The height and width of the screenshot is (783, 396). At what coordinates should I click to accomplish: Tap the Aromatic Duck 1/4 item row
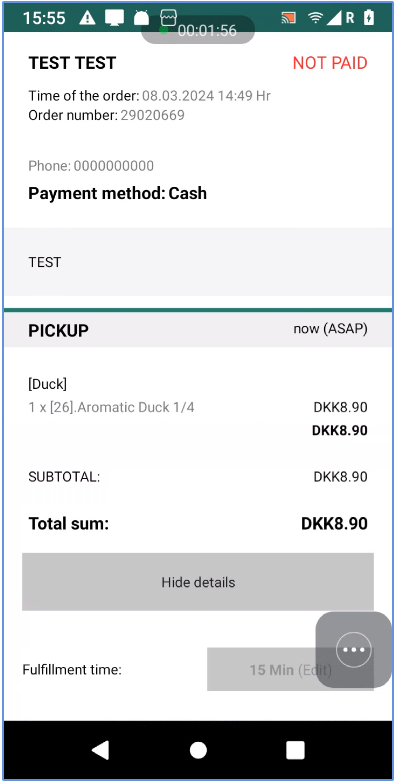point(198,407)
